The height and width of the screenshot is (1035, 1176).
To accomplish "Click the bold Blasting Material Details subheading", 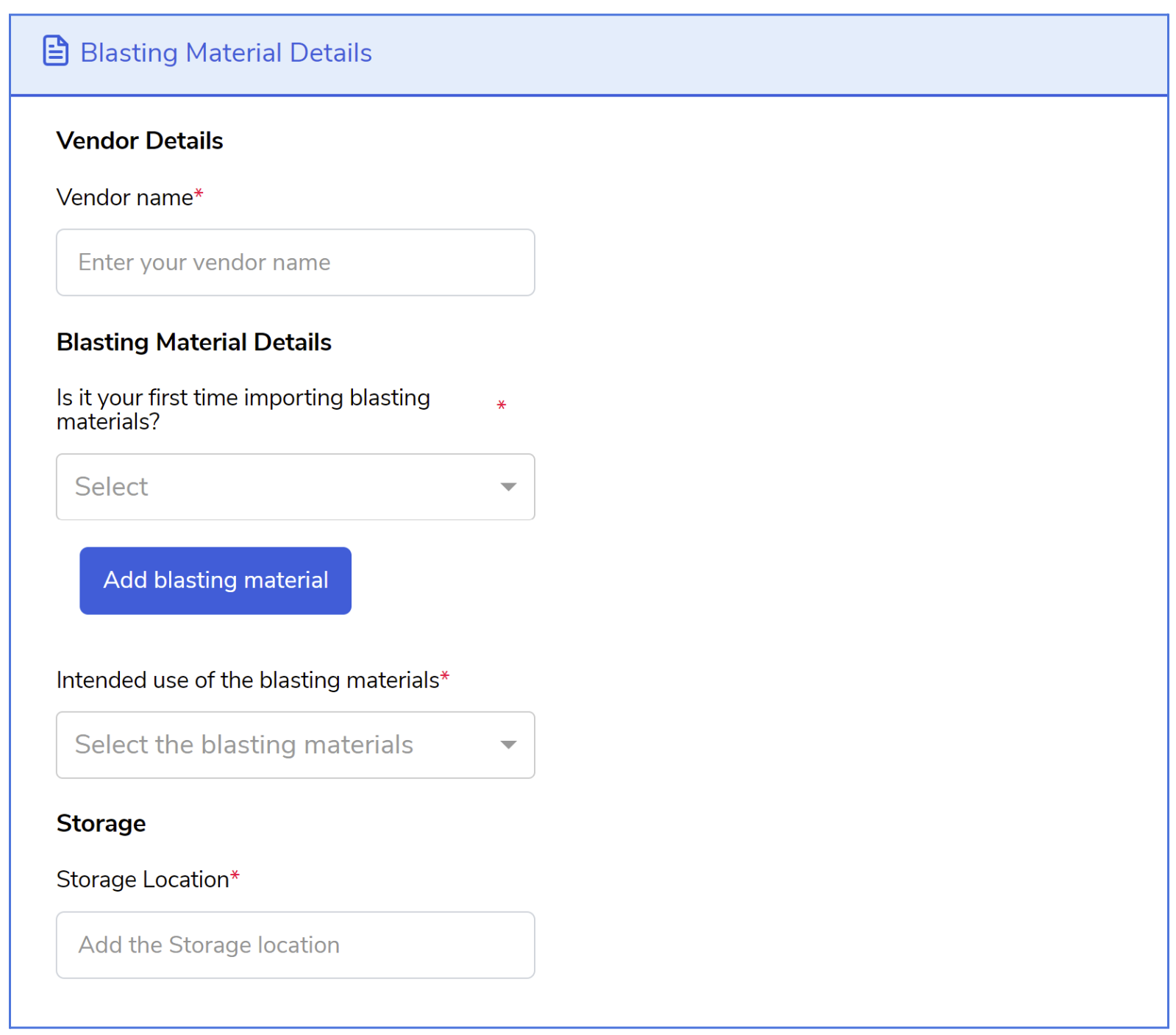I will (x=194, y=343).
